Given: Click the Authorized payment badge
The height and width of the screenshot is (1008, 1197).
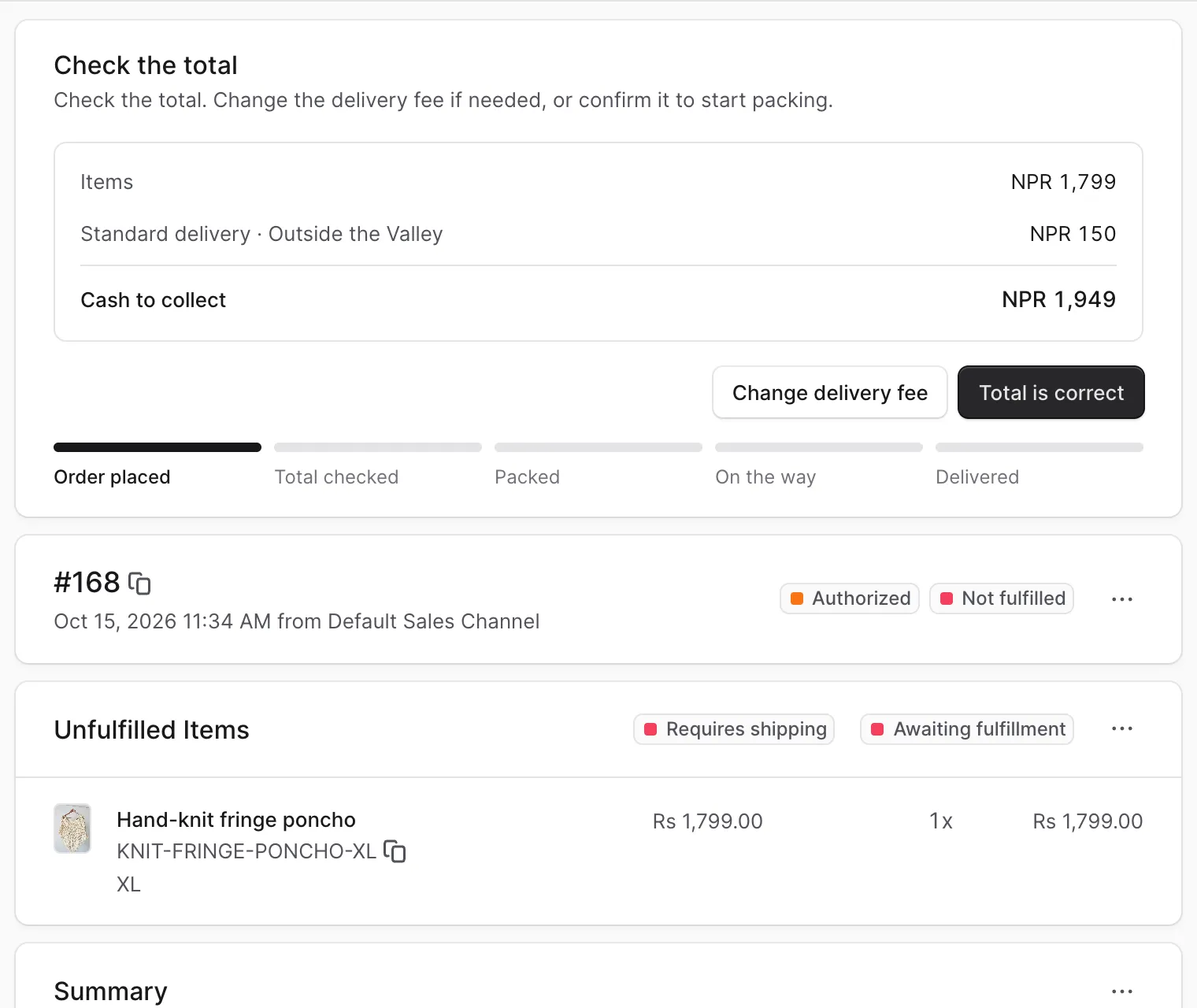Looking at the screenshot, I should 850,598.
